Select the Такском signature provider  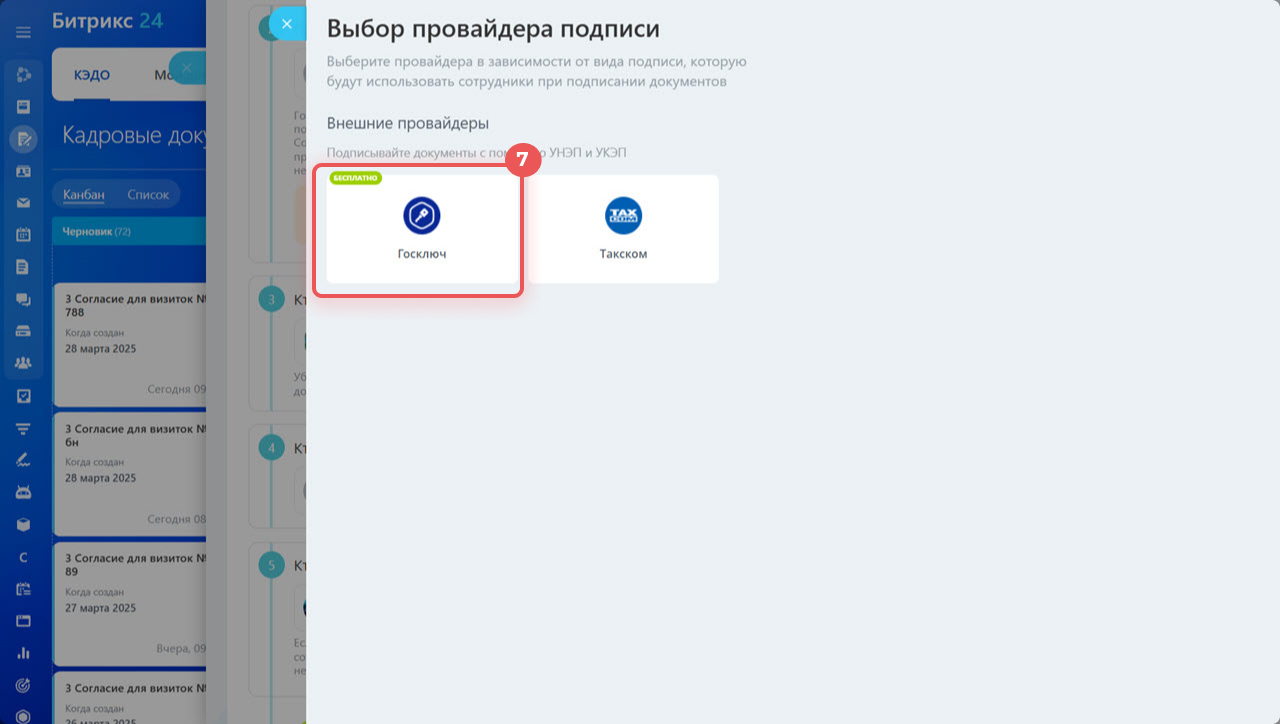622,229
